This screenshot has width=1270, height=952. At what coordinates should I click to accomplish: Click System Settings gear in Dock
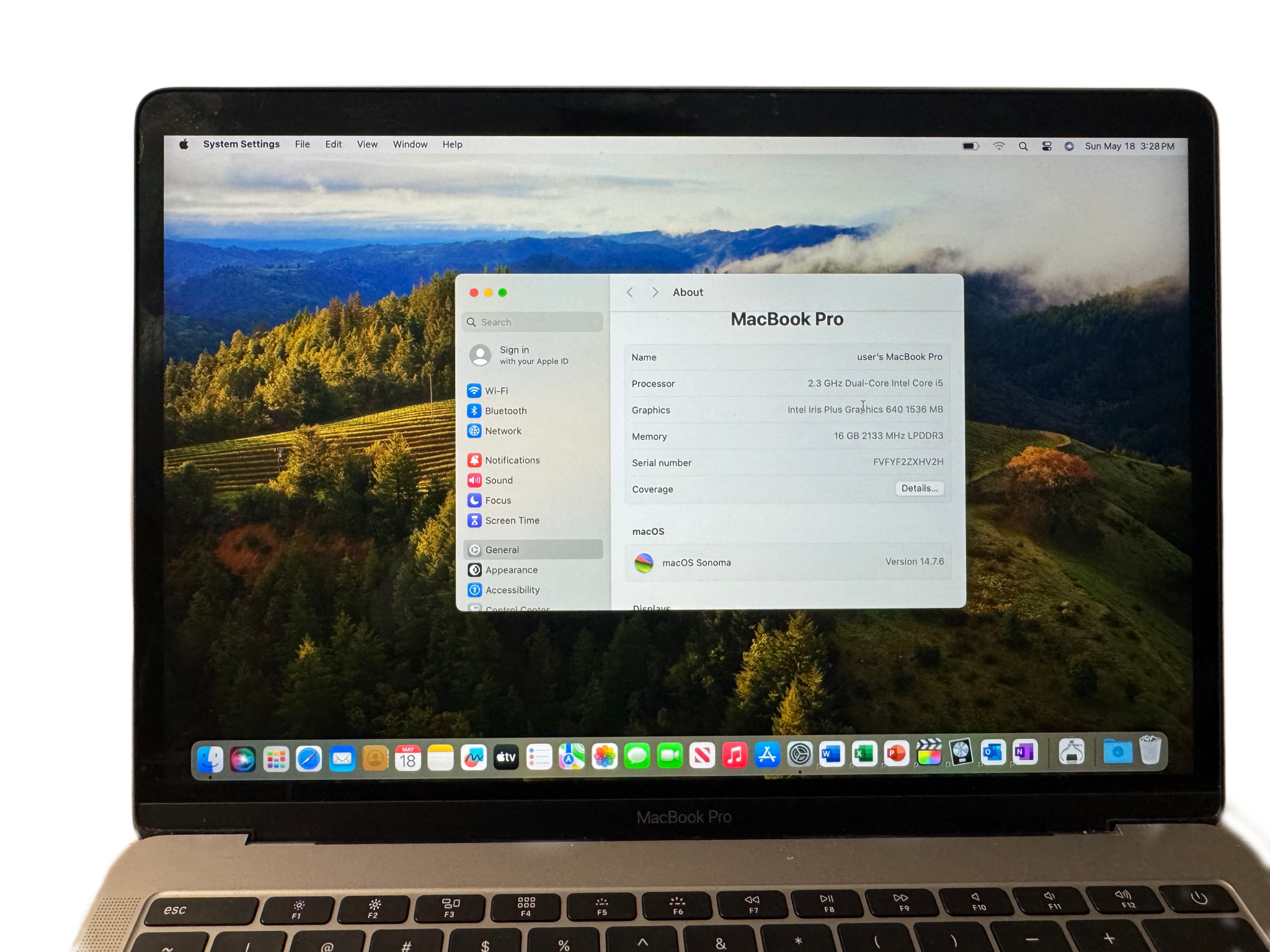(800, 754)
